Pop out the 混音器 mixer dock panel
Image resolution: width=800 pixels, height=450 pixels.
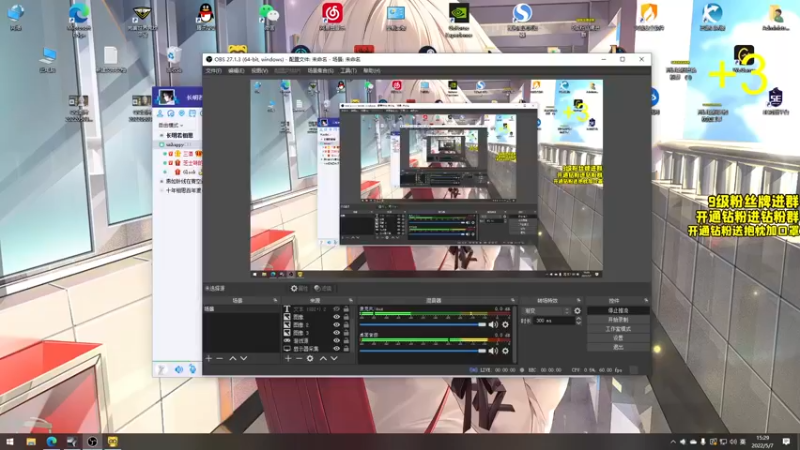(513, 301)
